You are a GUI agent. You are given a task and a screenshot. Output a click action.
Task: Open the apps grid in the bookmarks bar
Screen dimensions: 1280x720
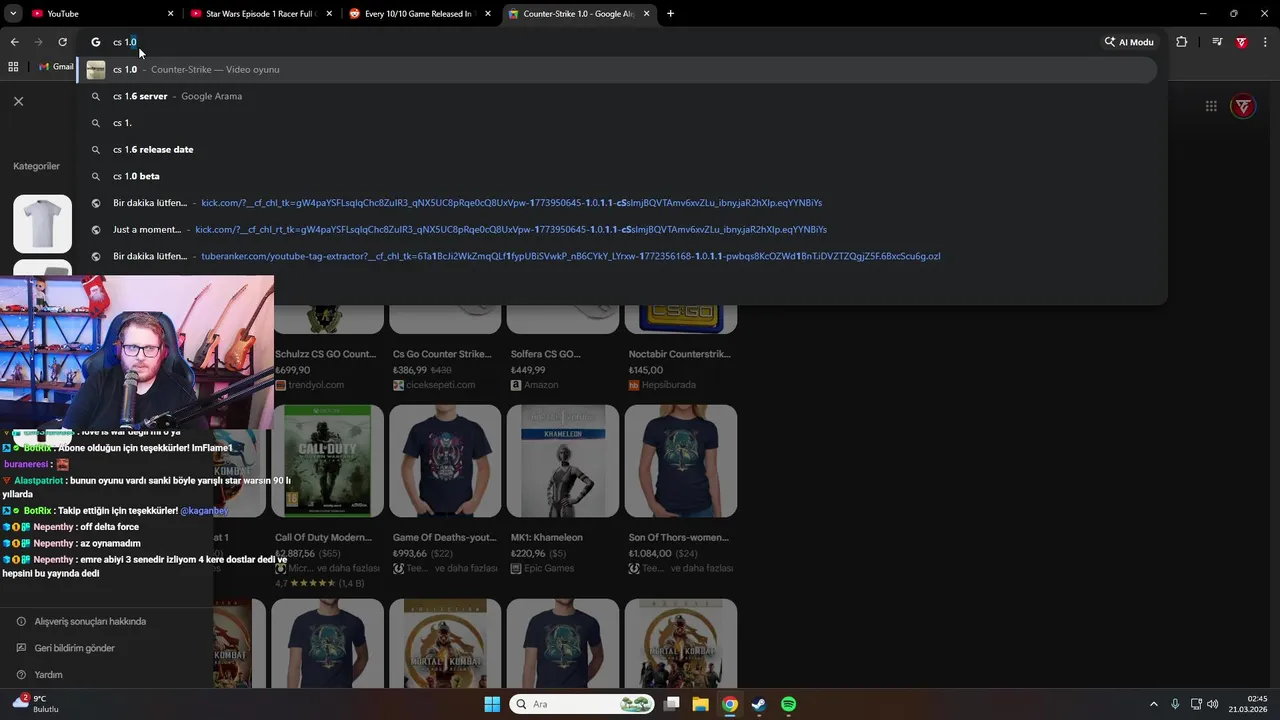tap(13, 67)
